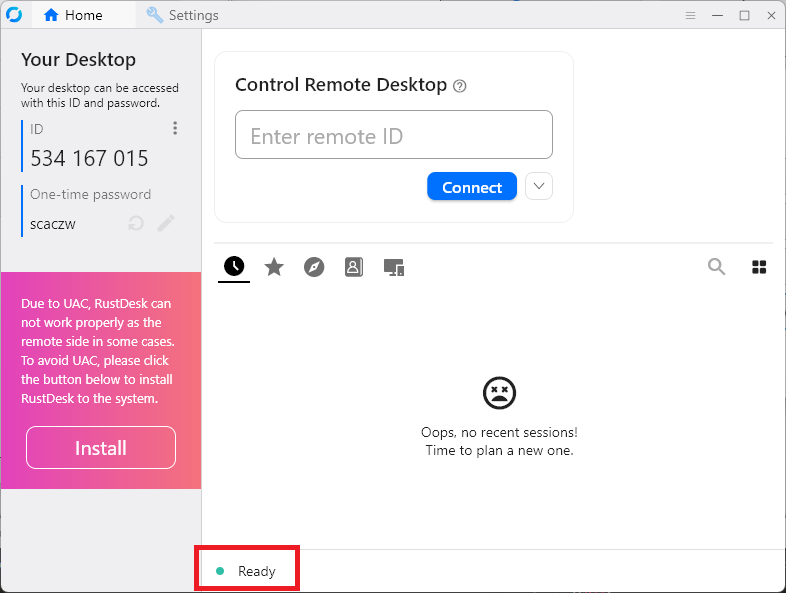The image size is (786, 593).
Task: Change the peer view via grid icon
Action: tap(759, 267)
